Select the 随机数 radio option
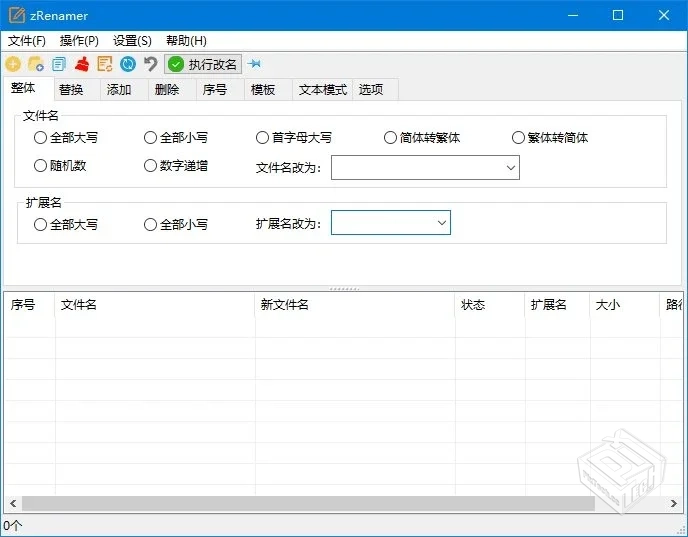The image size is (688, 537). click(60, 166)
